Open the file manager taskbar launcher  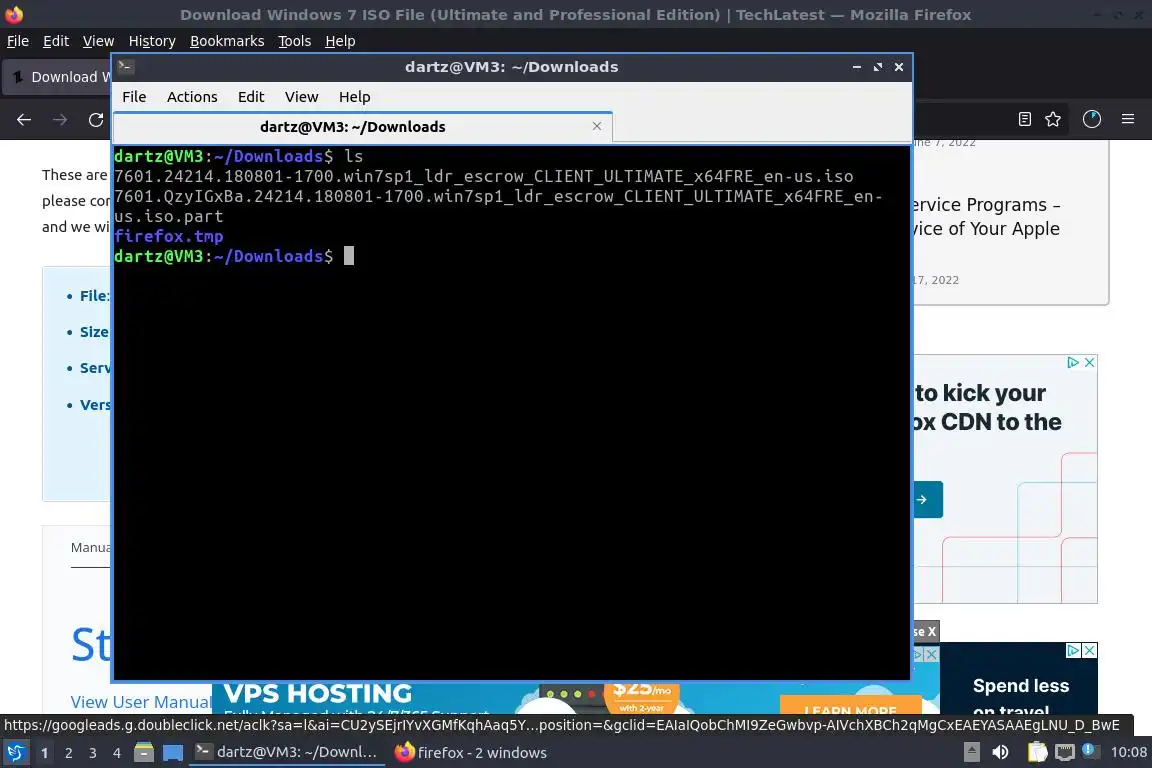144,753
